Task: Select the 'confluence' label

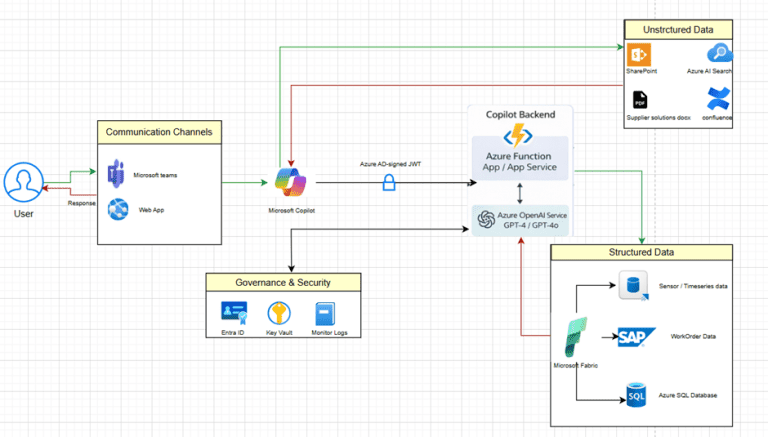Action: click(717, 118)
